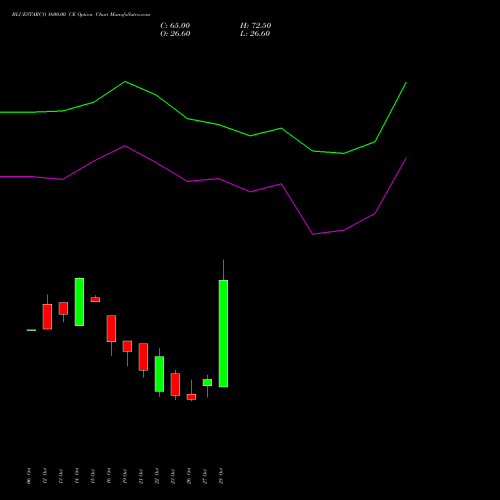This screenshot has height=500, width=500.
Task: Click the 22 Oct date label
Action: [x=157, y=476]
